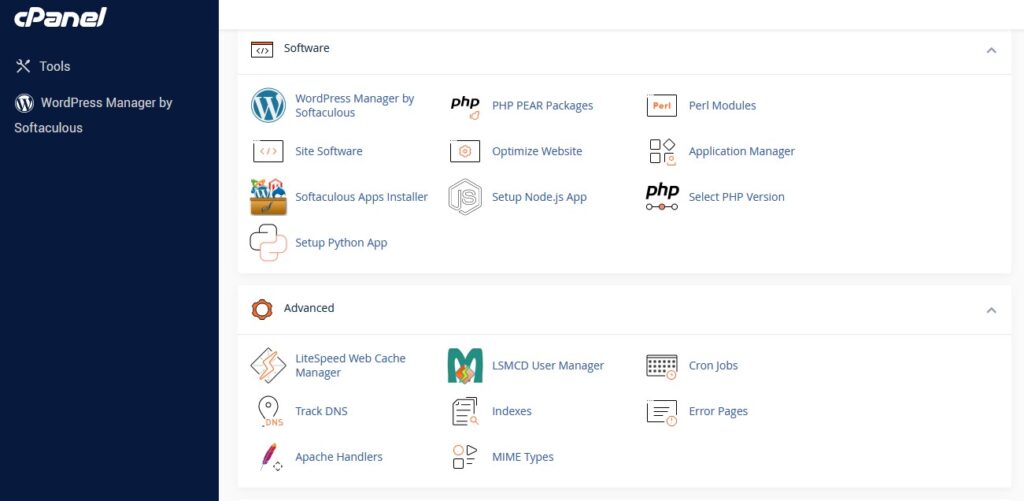Open the Setup Node.js App link
This screenshot has width=1024, height=501.
pyautogui.click(x=539, y=197)
